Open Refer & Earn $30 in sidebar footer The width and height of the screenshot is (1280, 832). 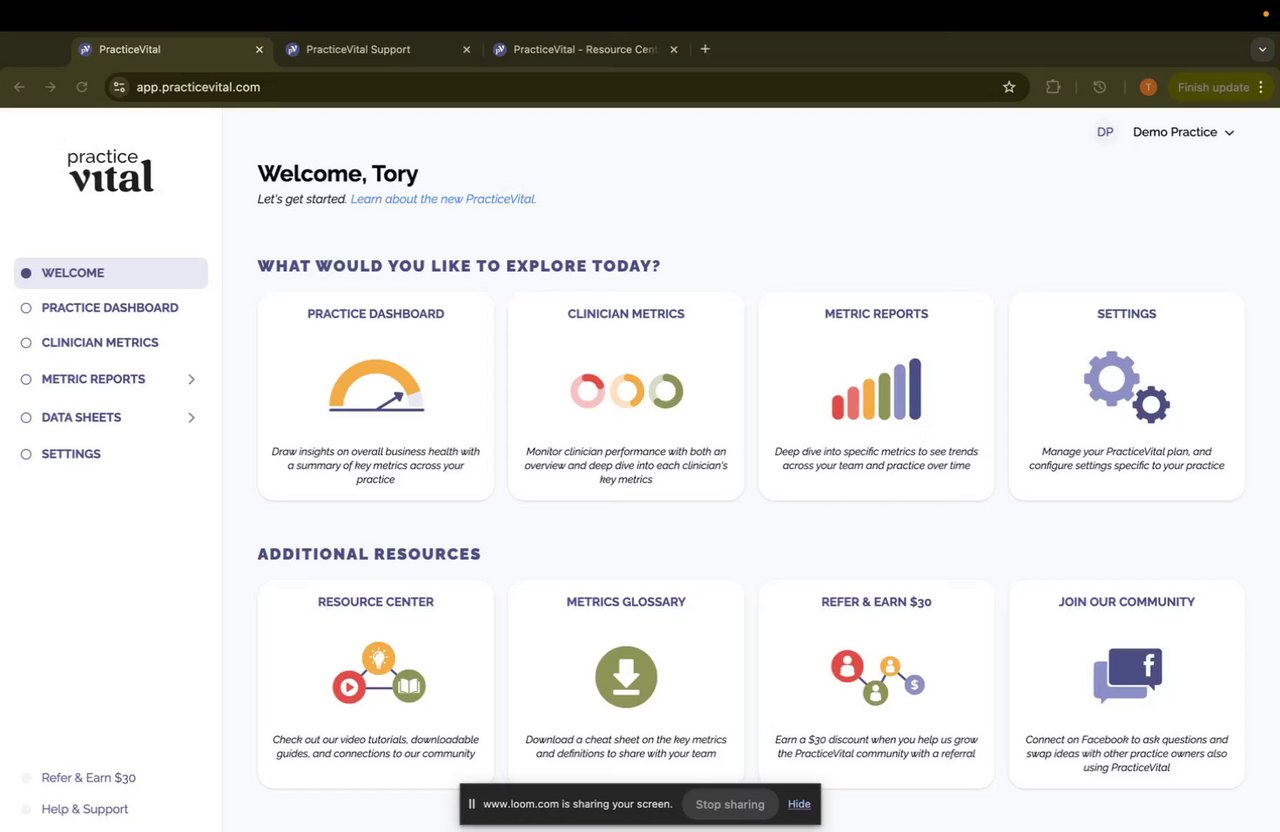[88, 778]
